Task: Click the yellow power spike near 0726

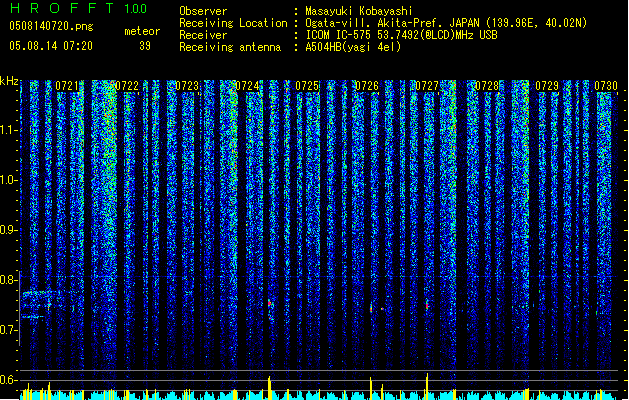Action: pyautogui.click(x=371, y=388)
